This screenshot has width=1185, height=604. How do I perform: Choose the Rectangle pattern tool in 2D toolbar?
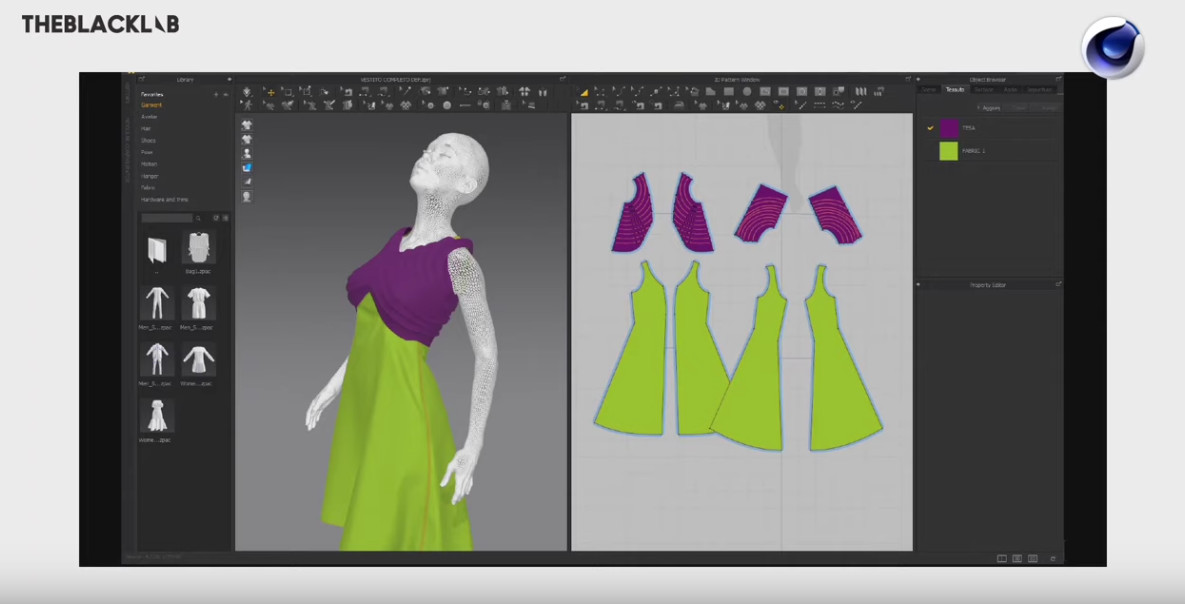(x=728, y=92)
